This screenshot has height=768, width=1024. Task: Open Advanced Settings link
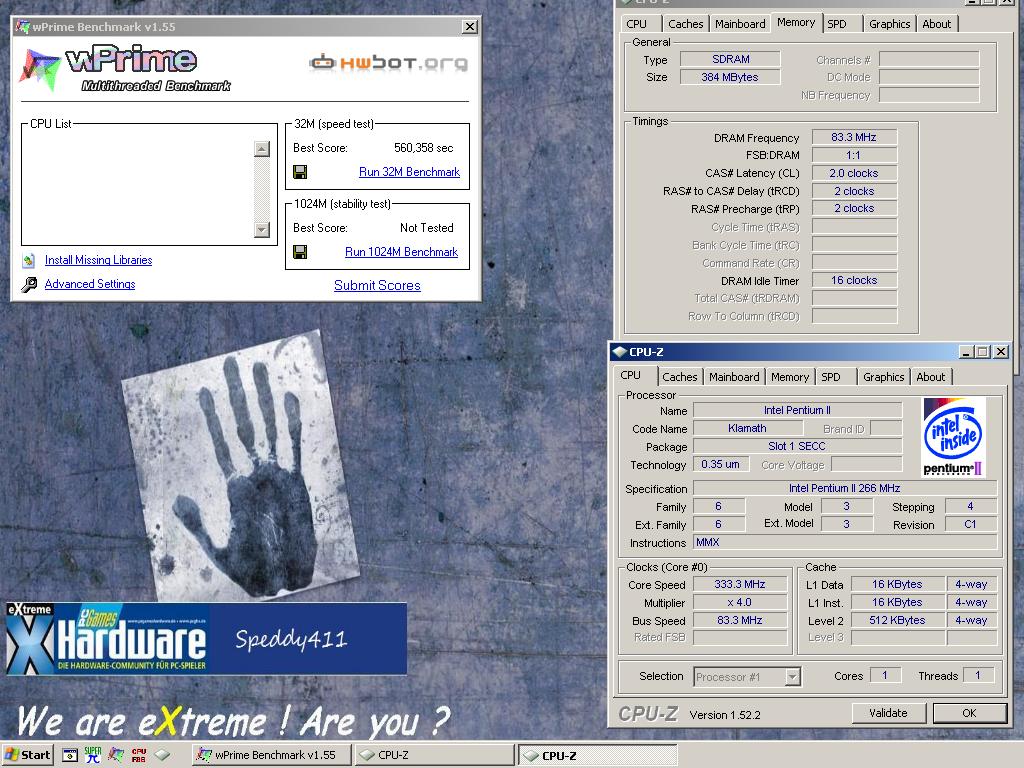pyautogui.click(x=90, y=284)
